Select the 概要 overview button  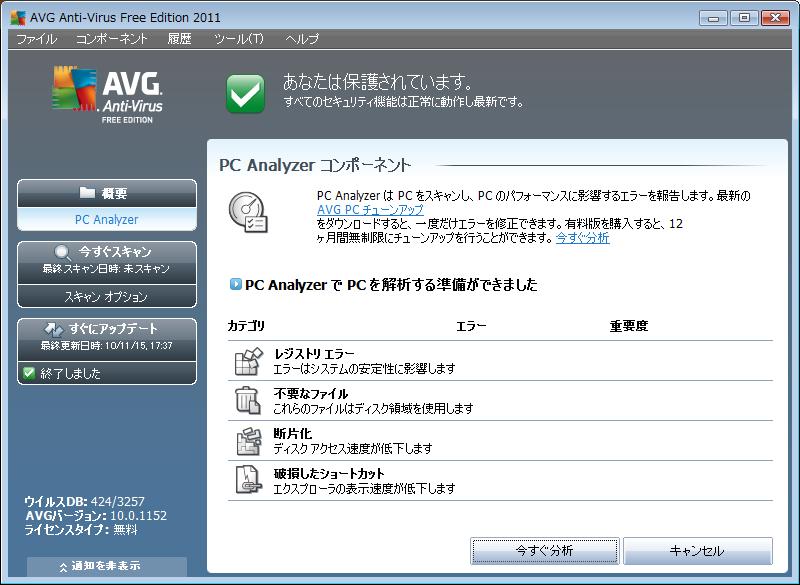click(x=107, y=193)
